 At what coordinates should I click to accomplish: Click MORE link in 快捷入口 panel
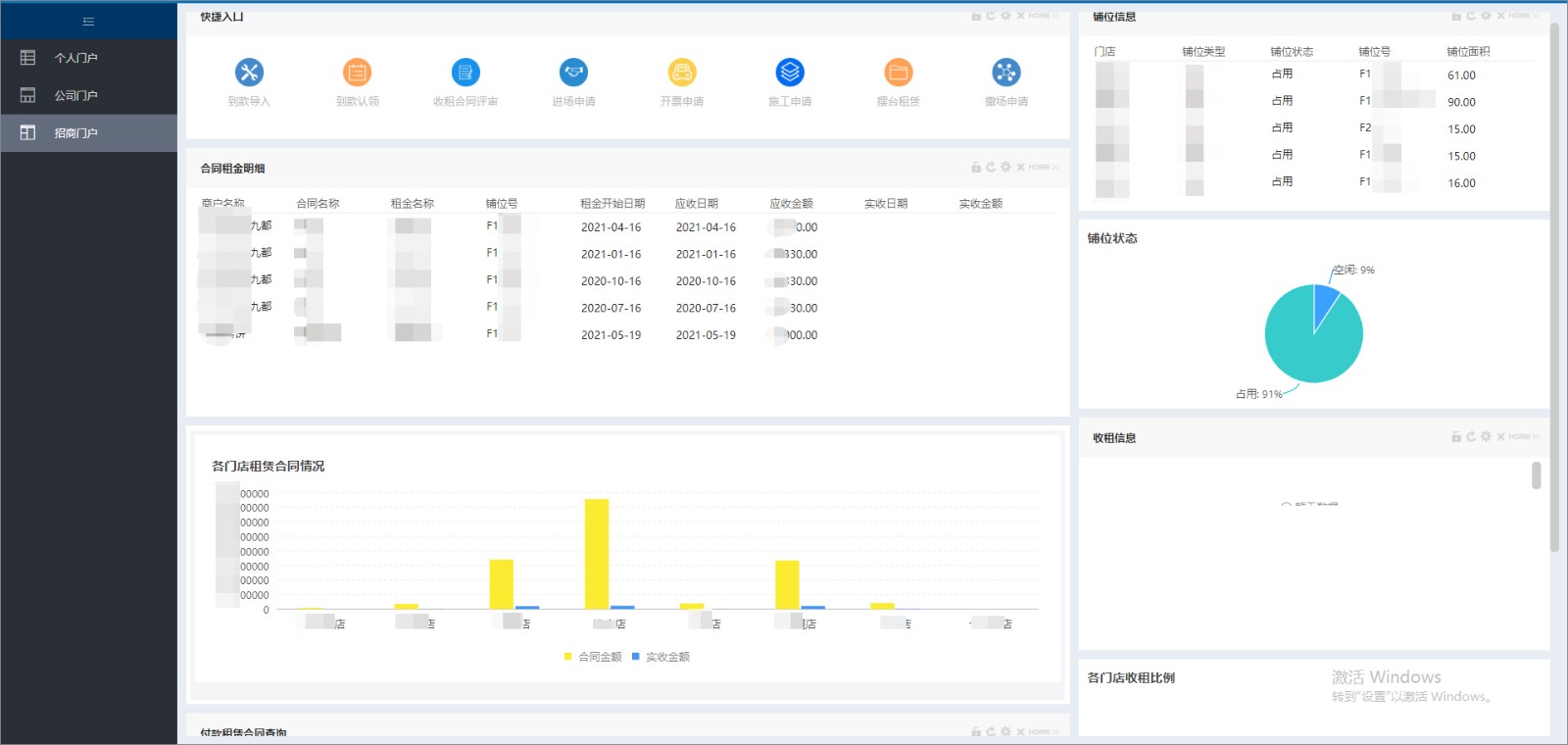click(1044, 17)
